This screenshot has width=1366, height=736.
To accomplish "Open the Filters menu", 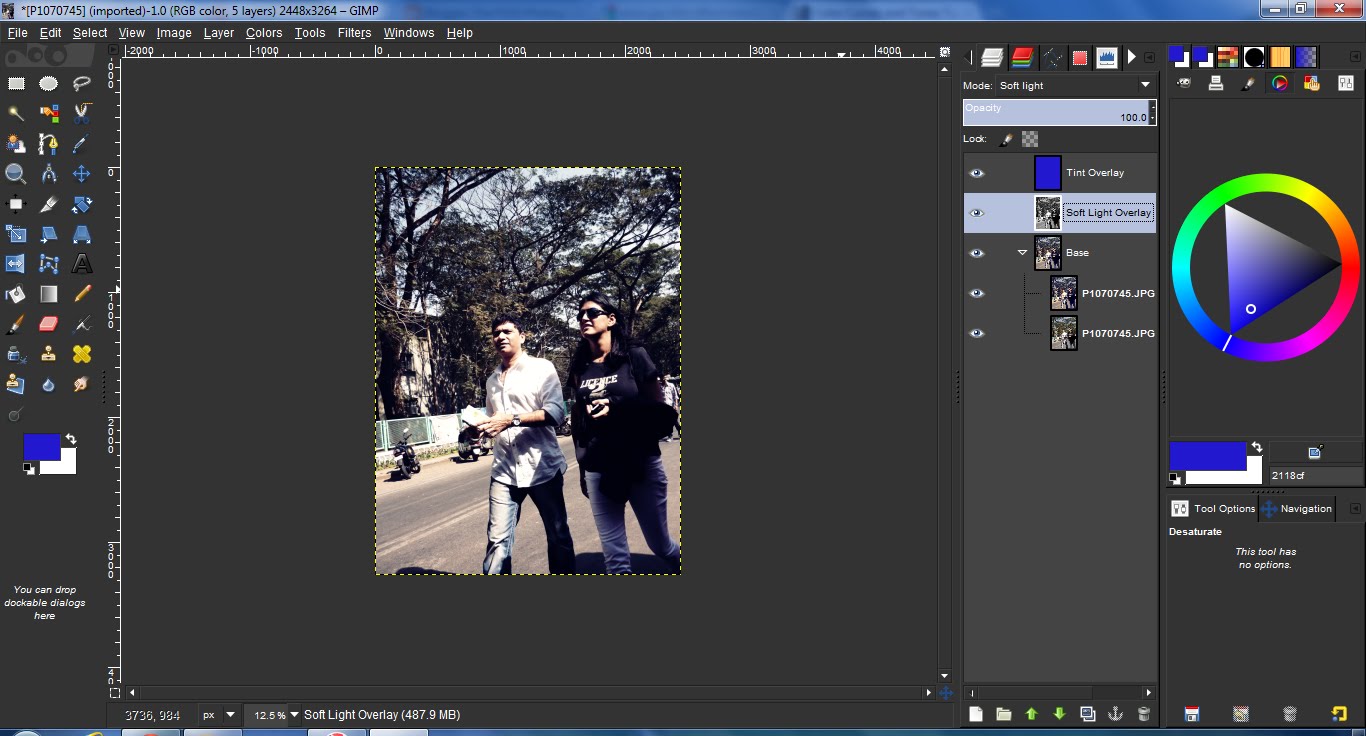I will (x=354, y=32).
